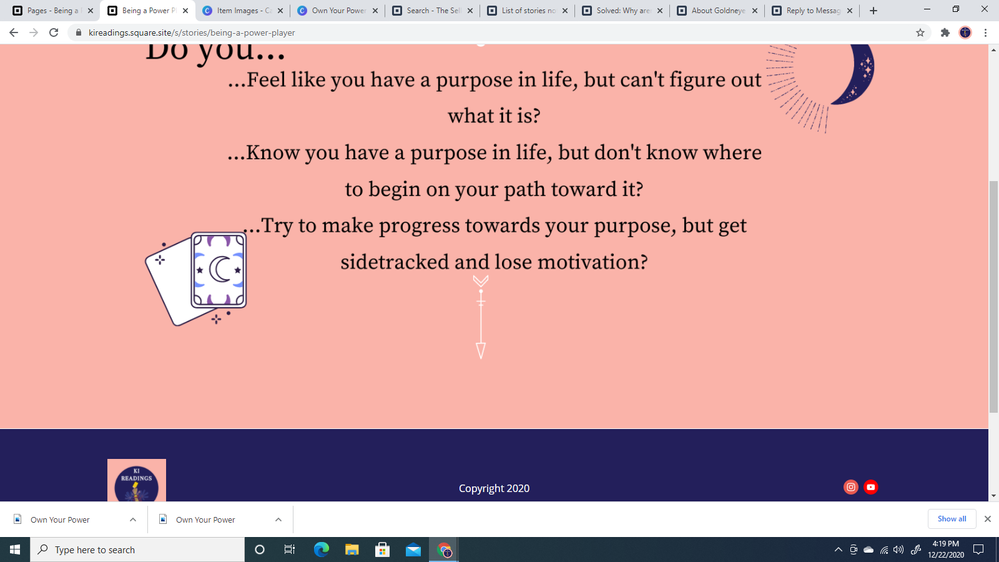Open the Windows Start menu
The height and width of the screenshot is (562, 999).
[x=15, y=549]
